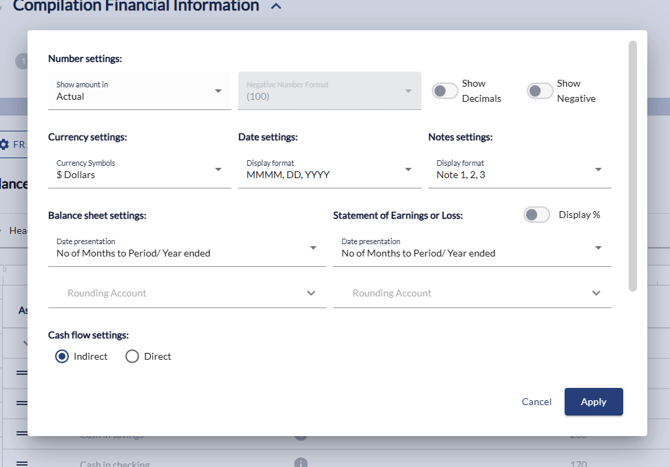Open Notes display format dropdown
The width and height of the screenshot is (670, 467).
(x=519, y=169)
